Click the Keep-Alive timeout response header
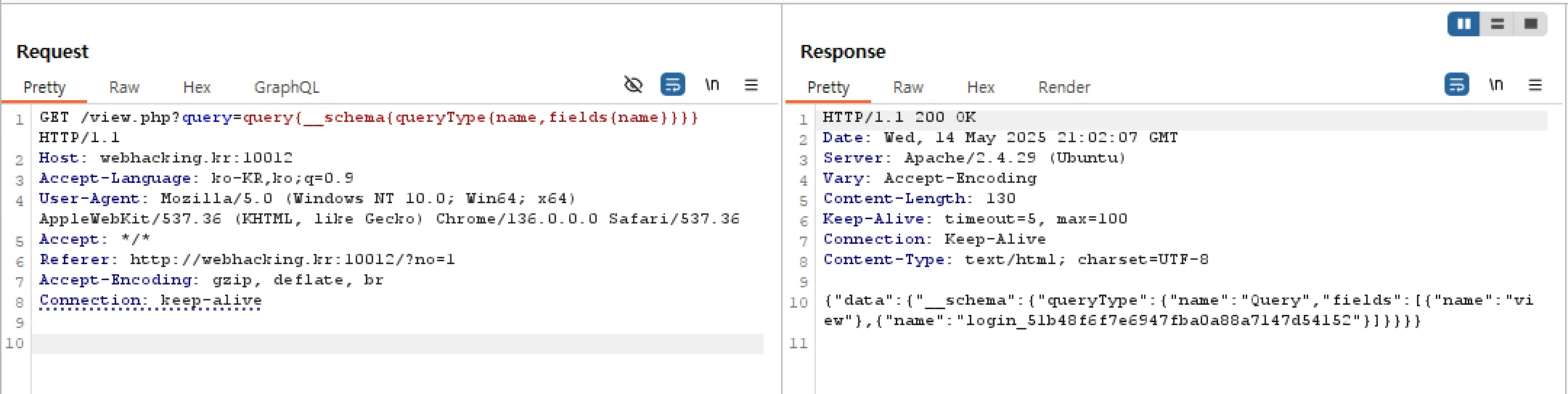The height and width of the screenshot is (394, 1568). click(x=975, y=219)
